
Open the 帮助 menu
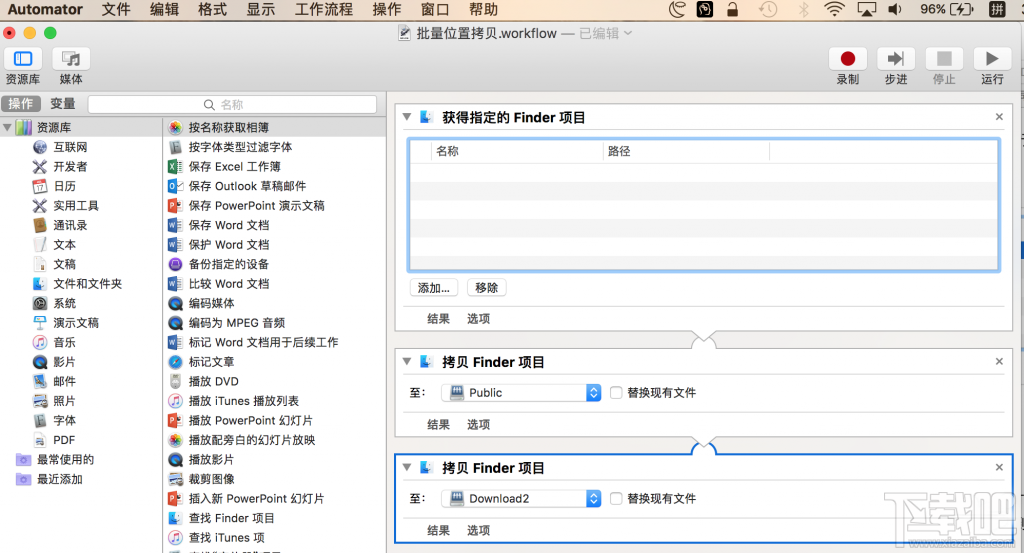click(483, 9)
